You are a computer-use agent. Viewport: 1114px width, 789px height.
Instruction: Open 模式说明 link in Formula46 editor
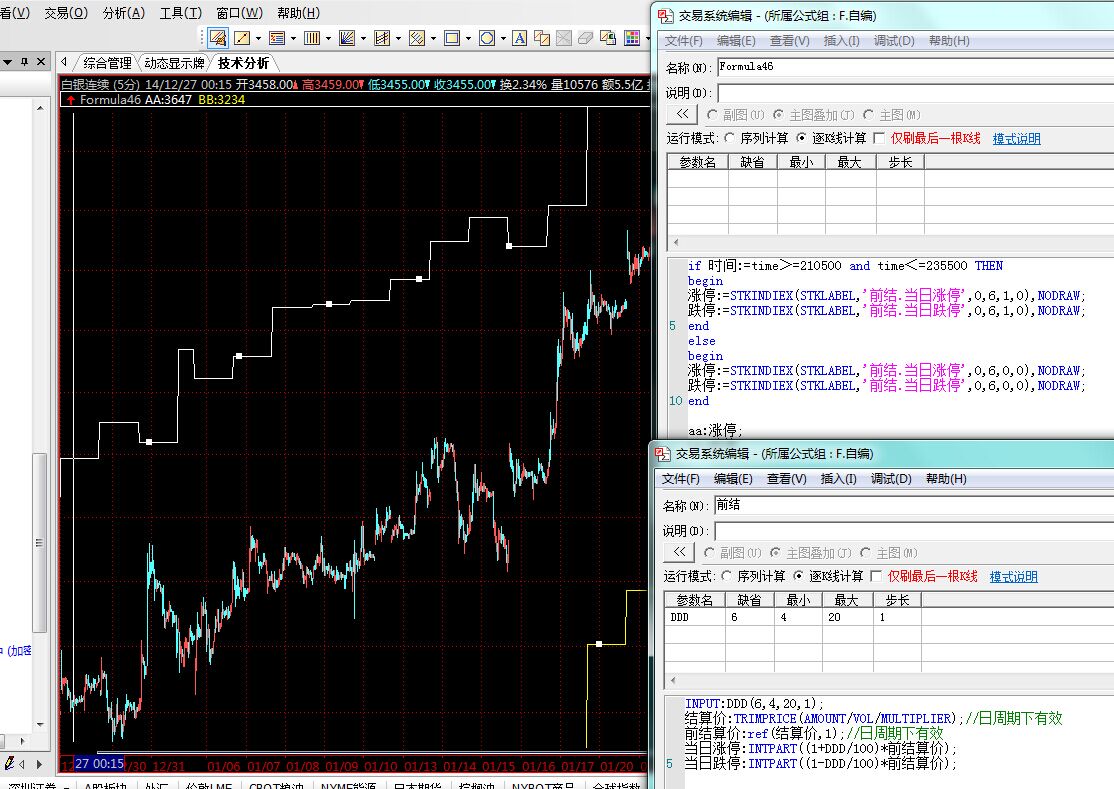coord(1017,138)
